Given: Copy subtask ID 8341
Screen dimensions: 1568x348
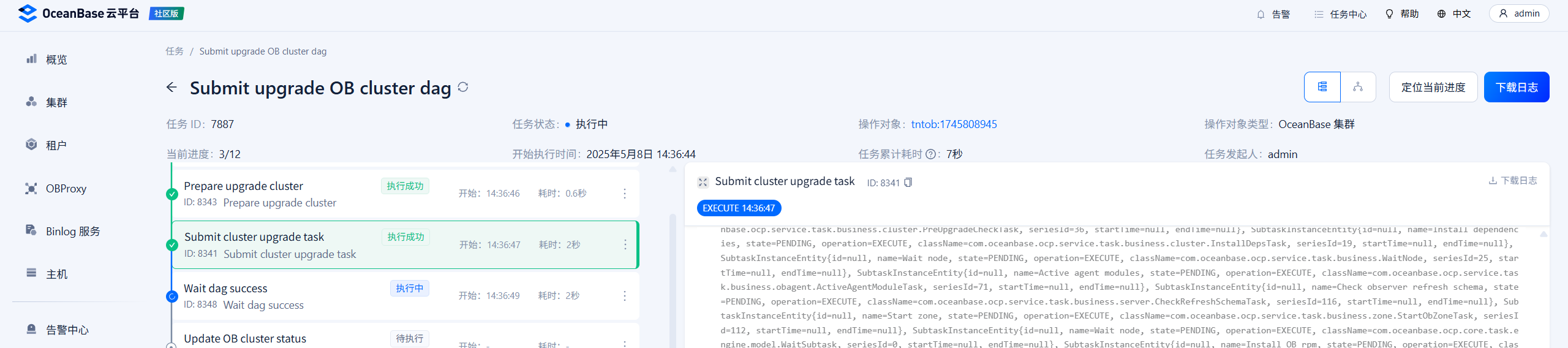Looking at the screenshot, I should pos(908,183).
